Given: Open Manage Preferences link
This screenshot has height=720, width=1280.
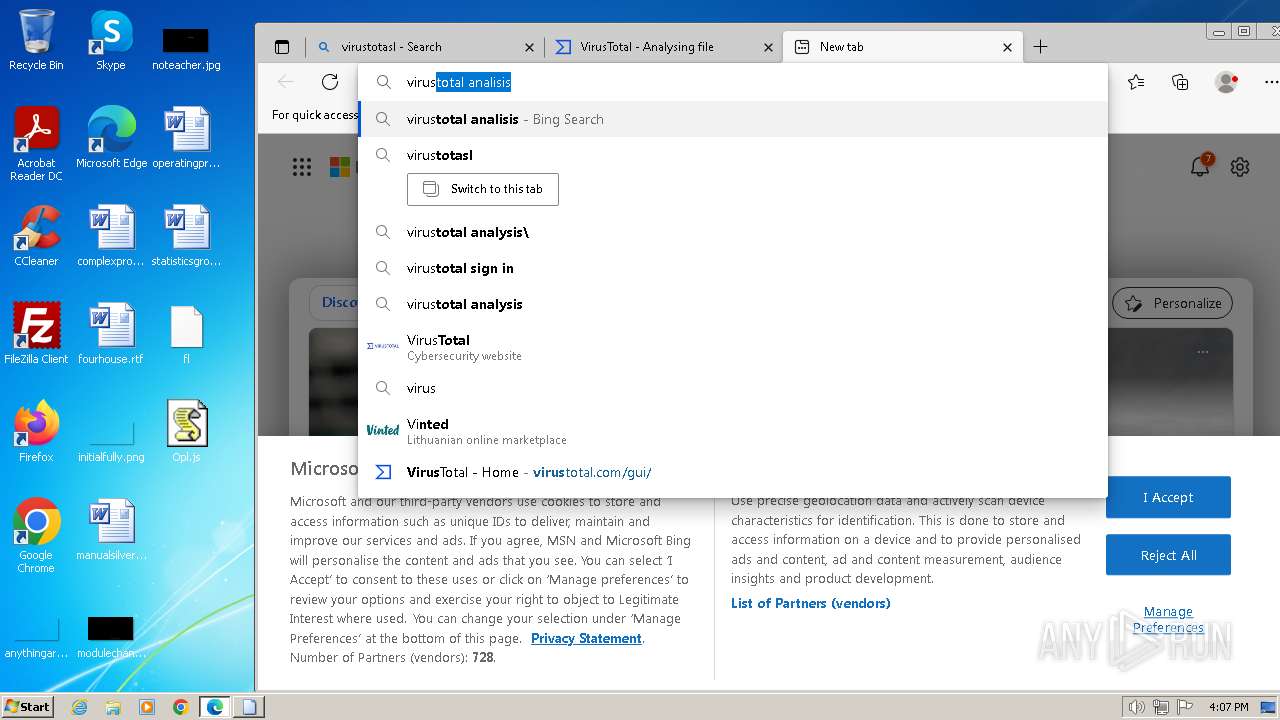Looking at the screenshot, I should (x=1168, y=620).
